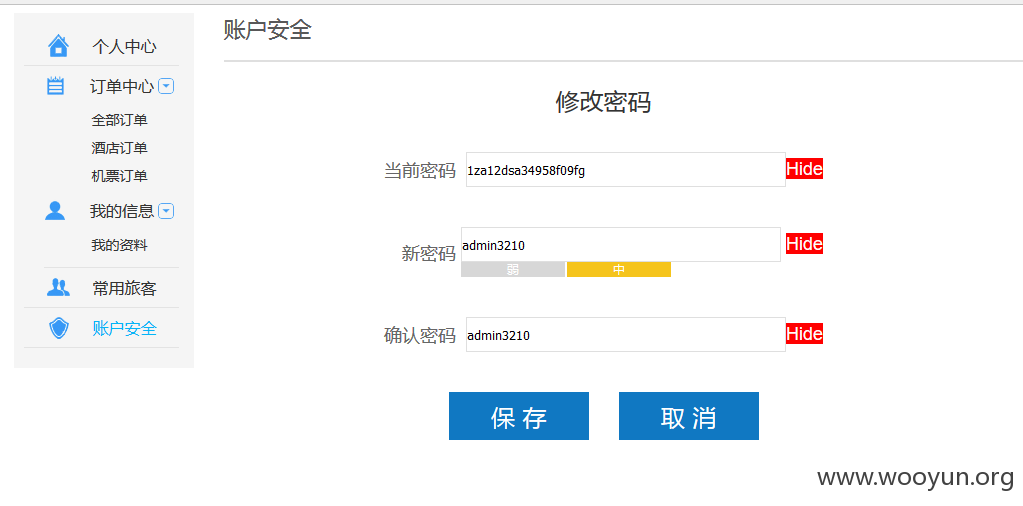Select 账户安全 in the sidebar
This screenshot has height=506, width=1023.
coord(125,329)
